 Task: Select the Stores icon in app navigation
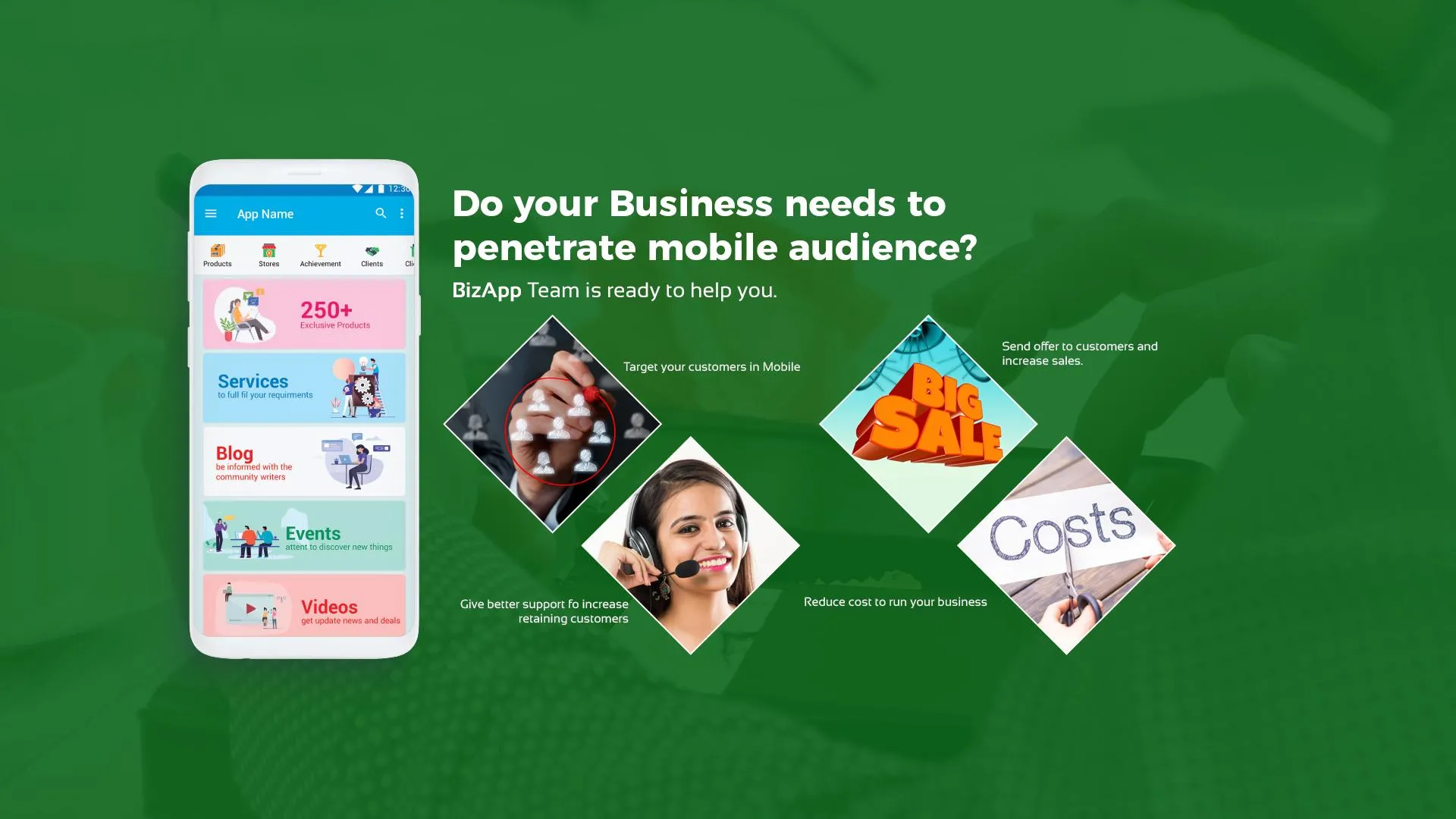268,251
